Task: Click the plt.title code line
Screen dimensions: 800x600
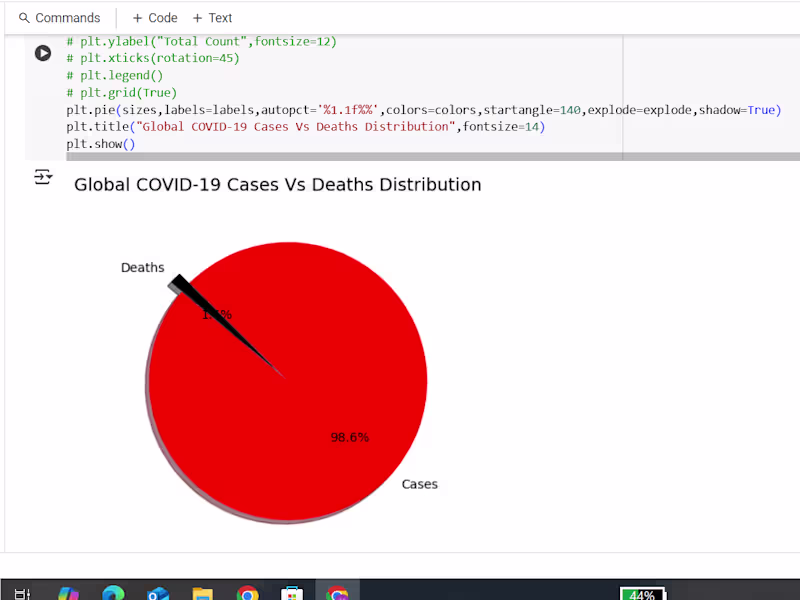Action: click(x=300, y=126)
